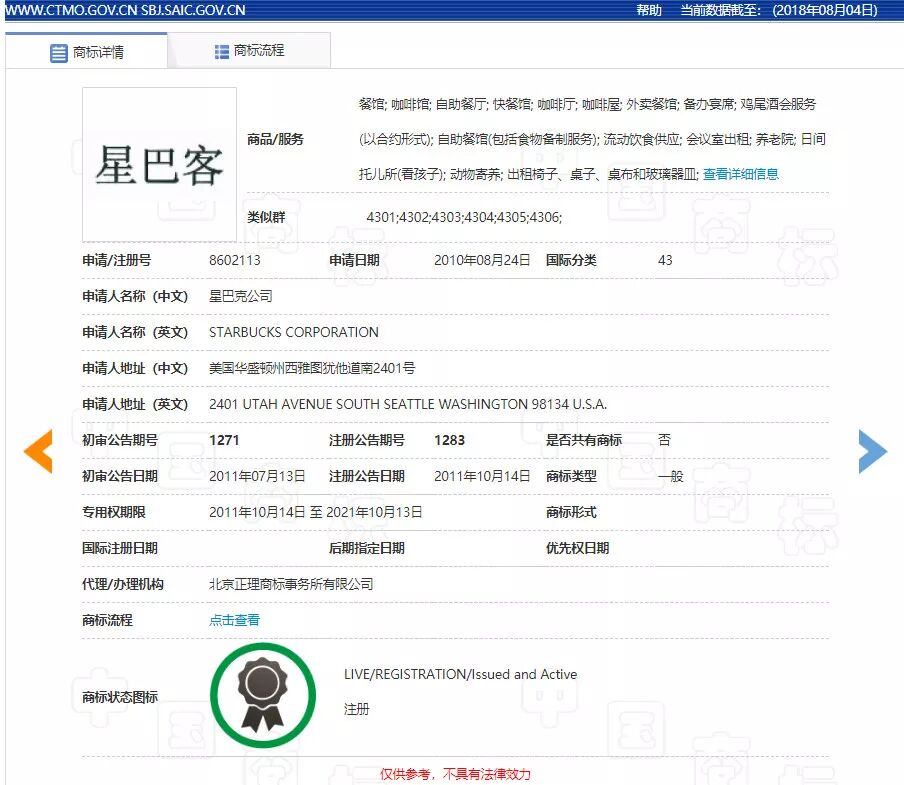Select applicant name 星巴克公司
The width and height of the screenshot is (904, 785).
tap(240, 296)
